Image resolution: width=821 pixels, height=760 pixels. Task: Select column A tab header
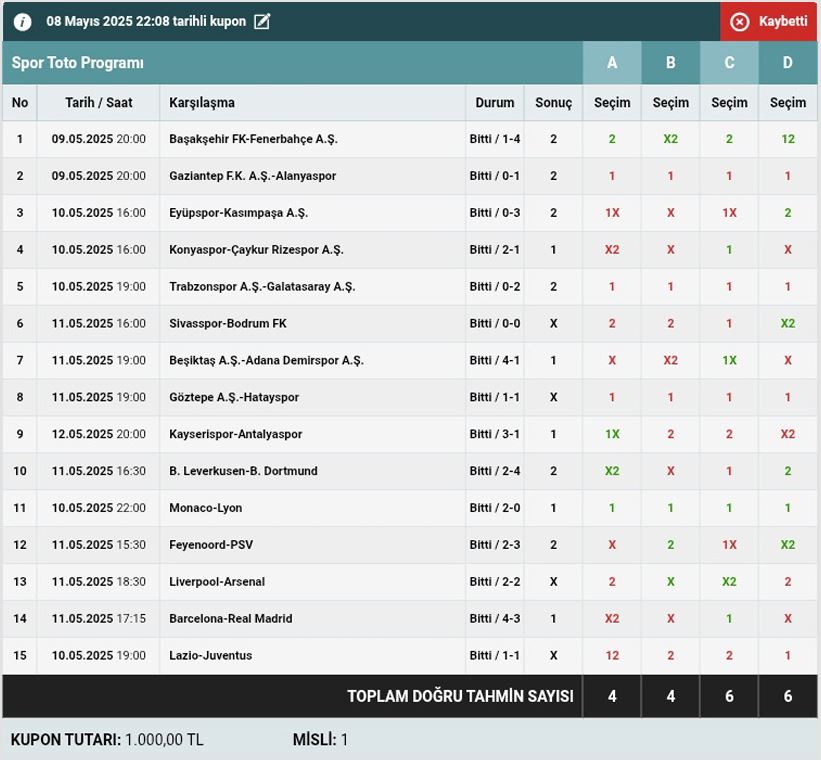(612, 63)
